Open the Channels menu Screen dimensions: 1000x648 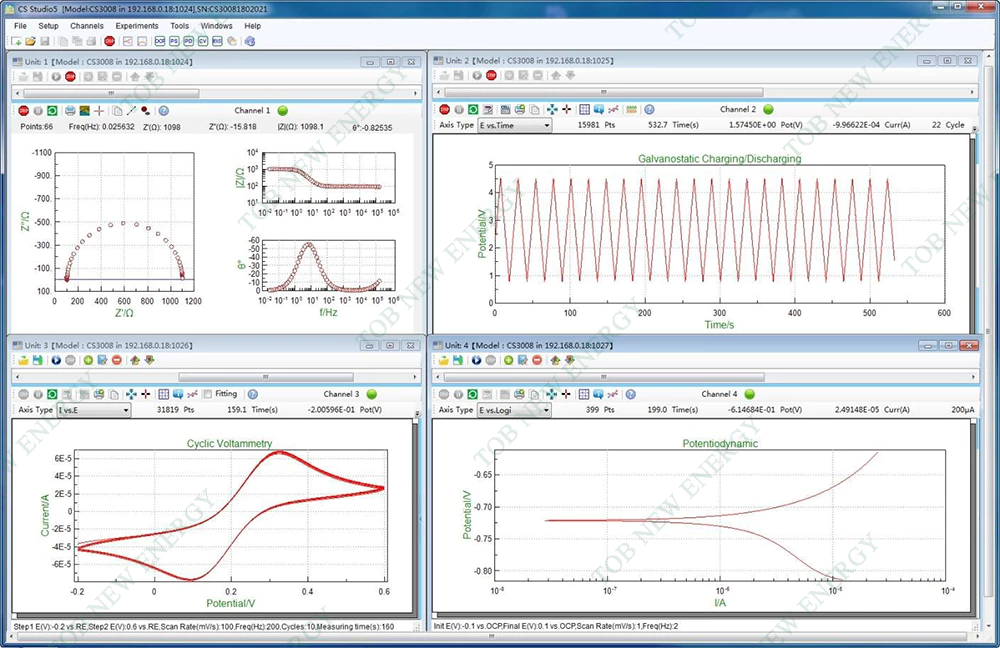tap(87, 26)
